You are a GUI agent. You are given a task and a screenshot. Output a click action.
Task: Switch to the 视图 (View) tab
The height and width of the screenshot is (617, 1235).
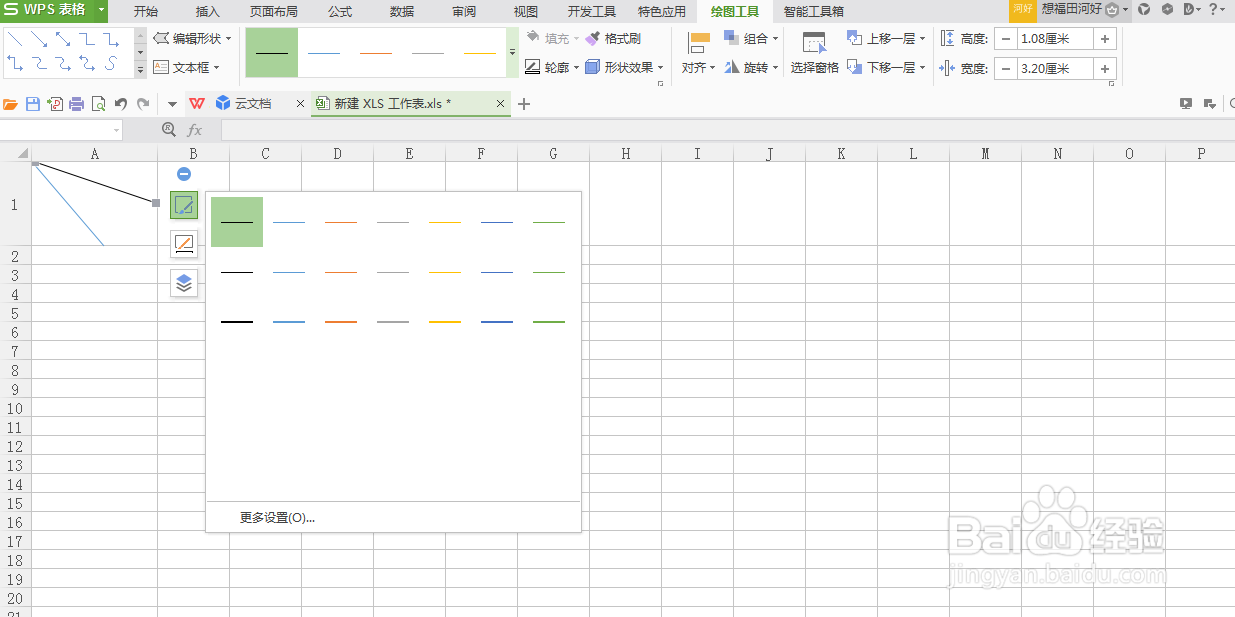[x=526, y=12]
